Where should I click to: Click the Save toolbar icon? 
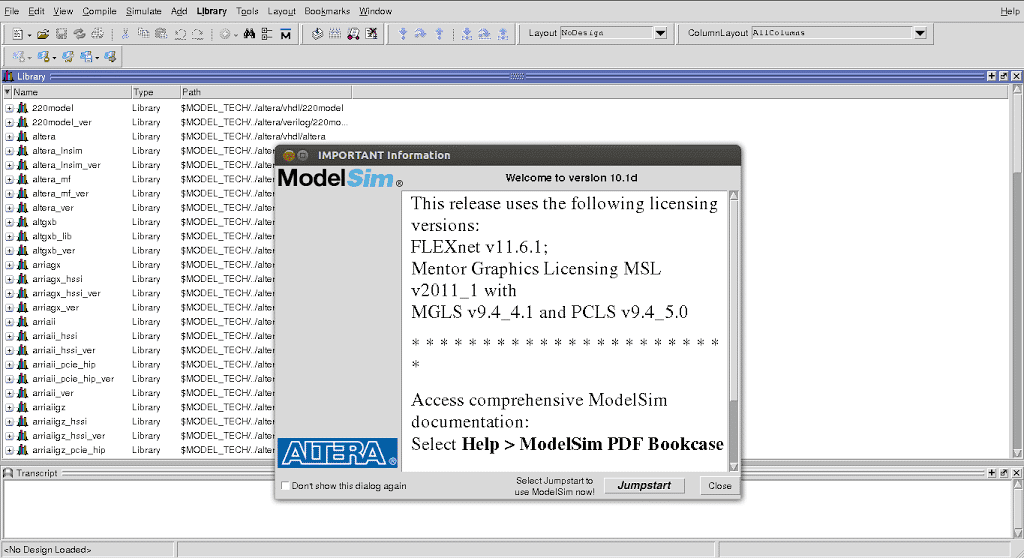[x=61, y=34]
